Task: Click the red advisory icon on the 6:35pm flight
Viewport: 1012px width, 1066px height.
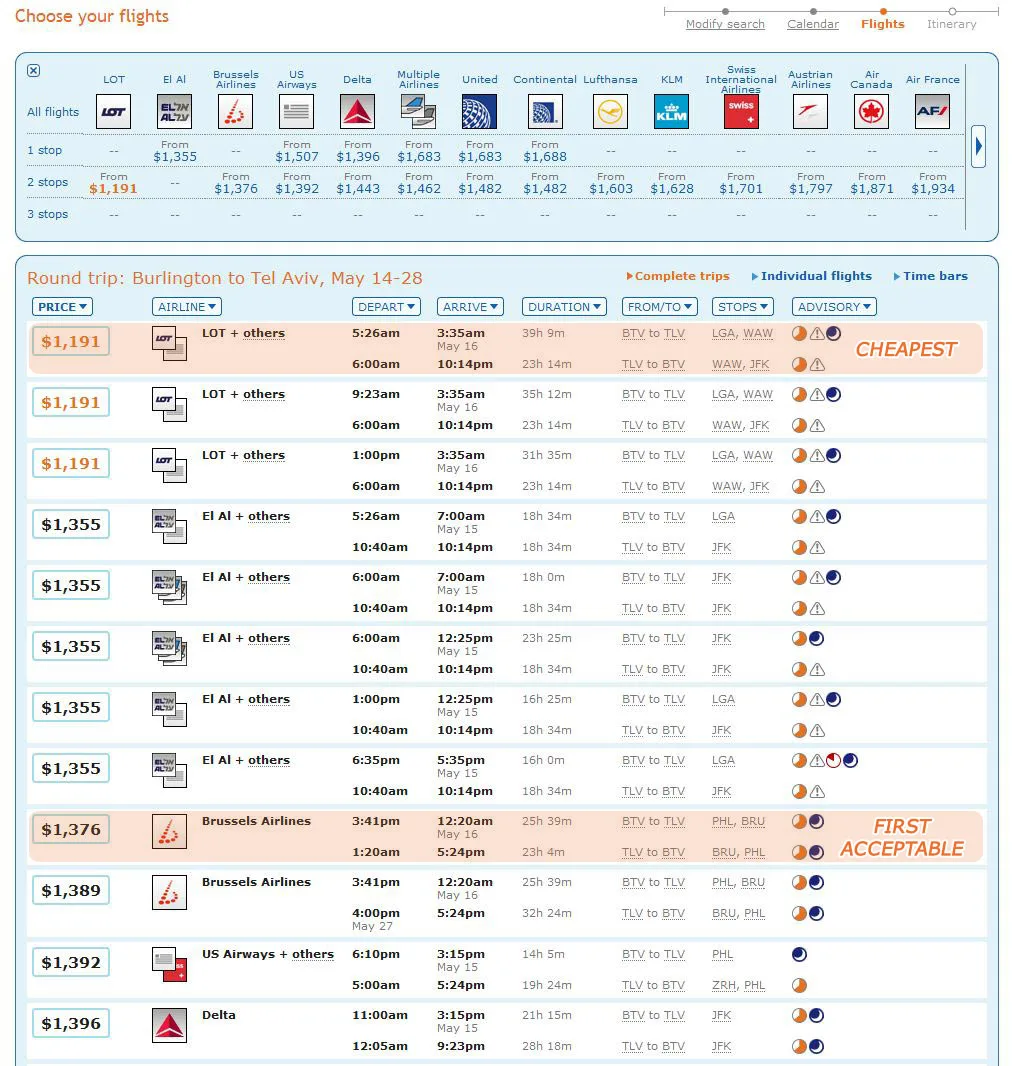Action: [x=834, y=761]
